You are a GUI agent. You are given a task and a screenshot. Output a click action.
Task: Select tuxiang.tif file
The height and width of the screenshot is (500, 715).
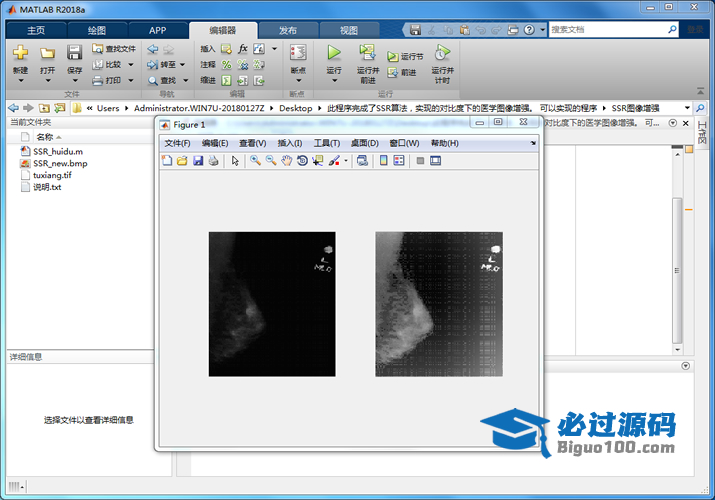coord(52,175)
